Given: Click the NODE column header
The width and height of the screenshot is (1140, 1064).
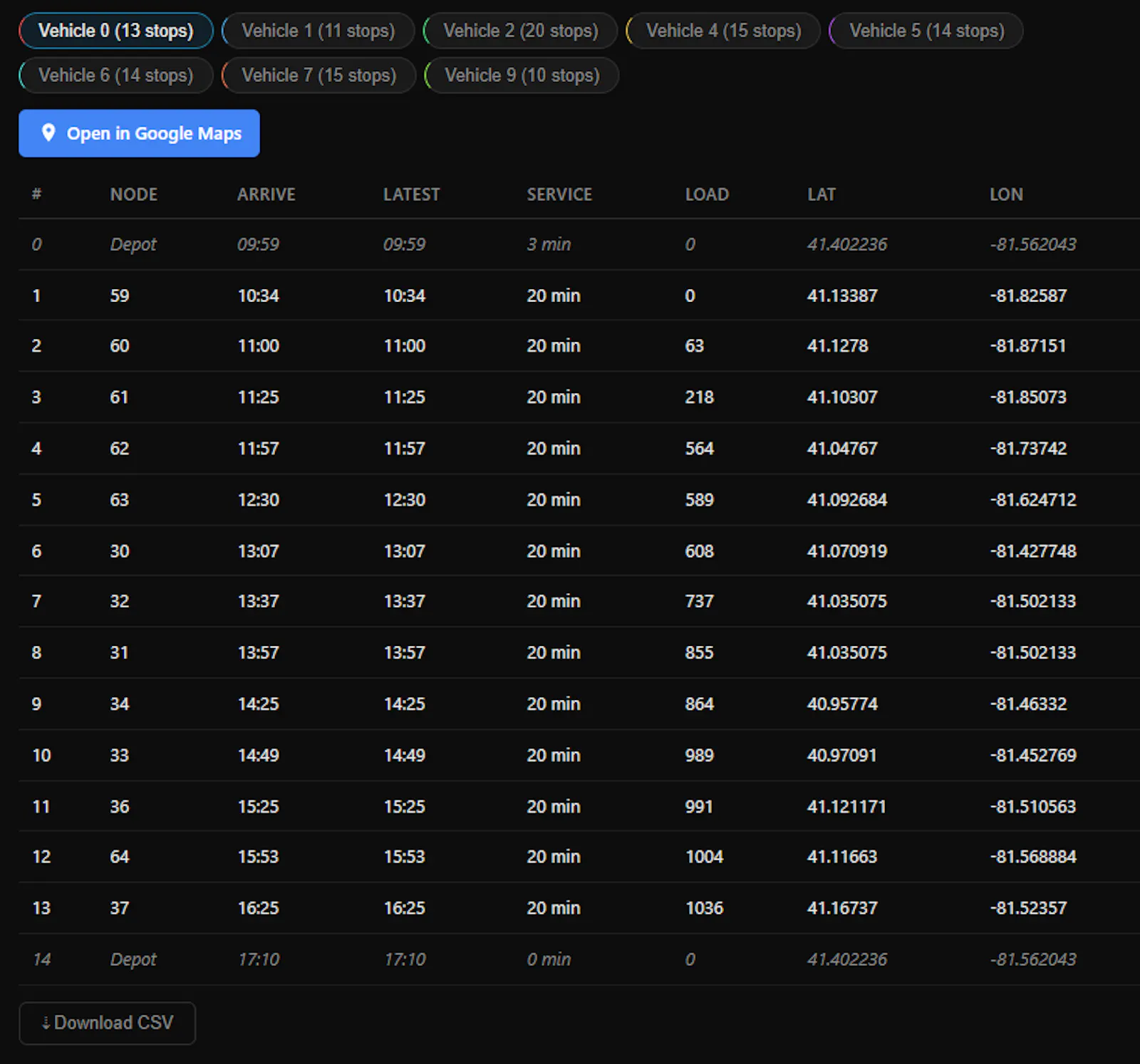Looking at the screenshot, I should 134,194.
